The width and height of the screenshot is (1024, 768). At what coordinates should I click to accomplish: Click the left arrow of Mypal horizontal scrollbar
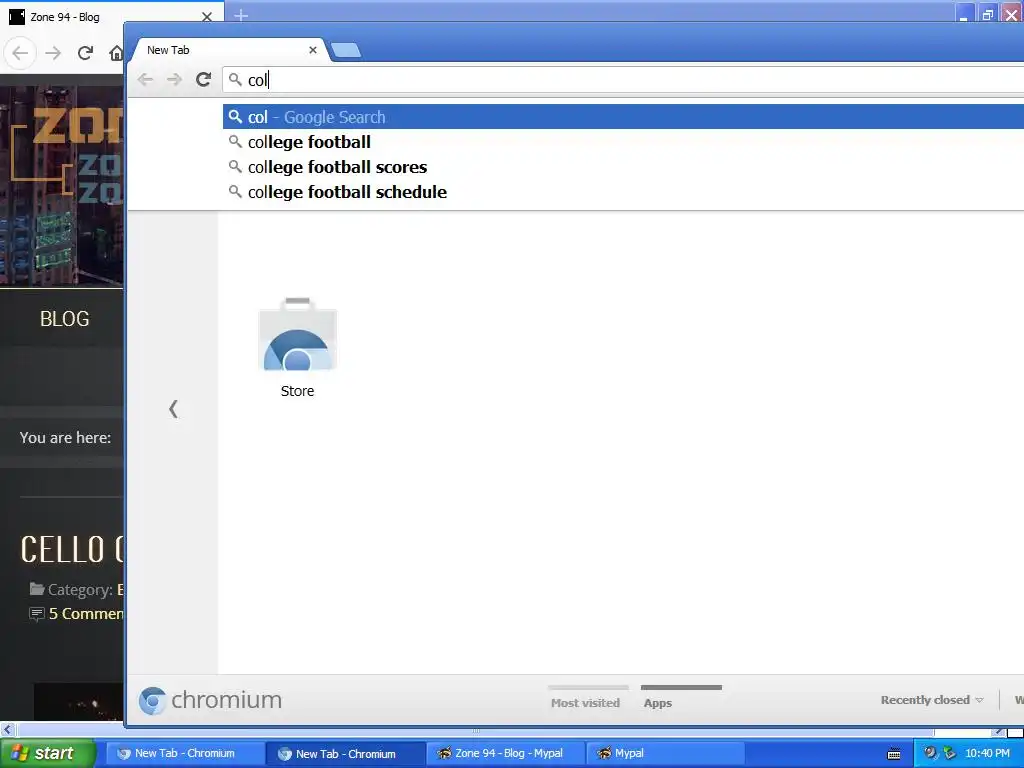tap(7, 730)
